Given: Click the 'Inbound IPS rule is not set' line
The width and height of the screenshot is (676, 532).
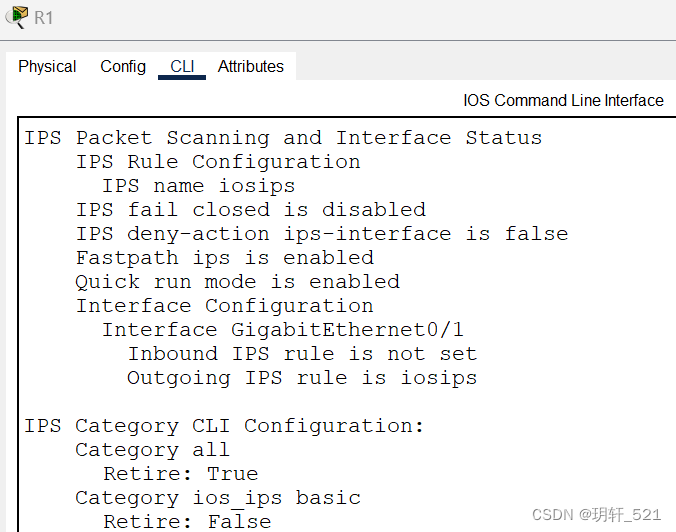Looking at the screenshot, I should (x=303, y=354).
